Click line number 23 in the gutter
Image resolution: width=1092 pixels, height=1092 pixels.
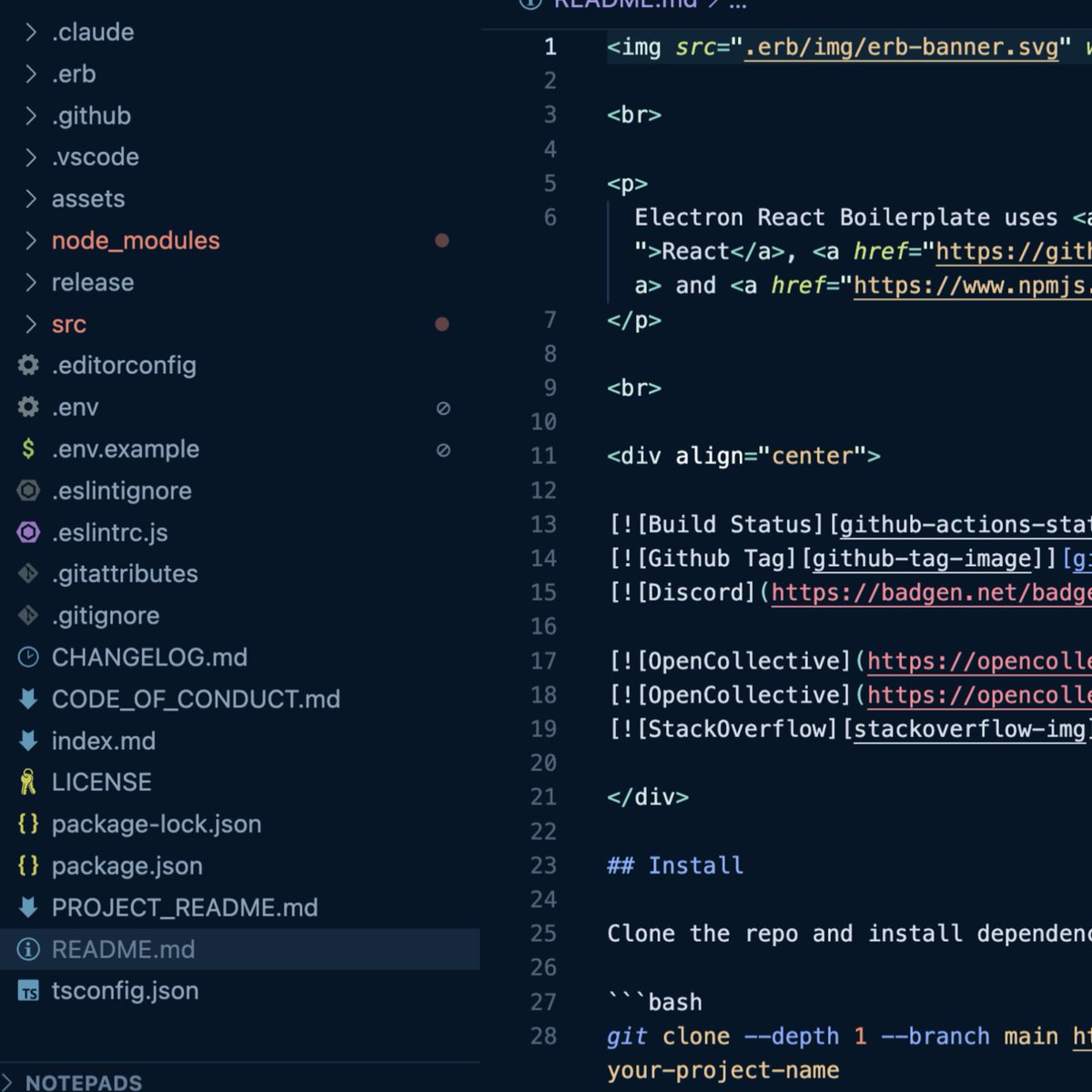543,865
